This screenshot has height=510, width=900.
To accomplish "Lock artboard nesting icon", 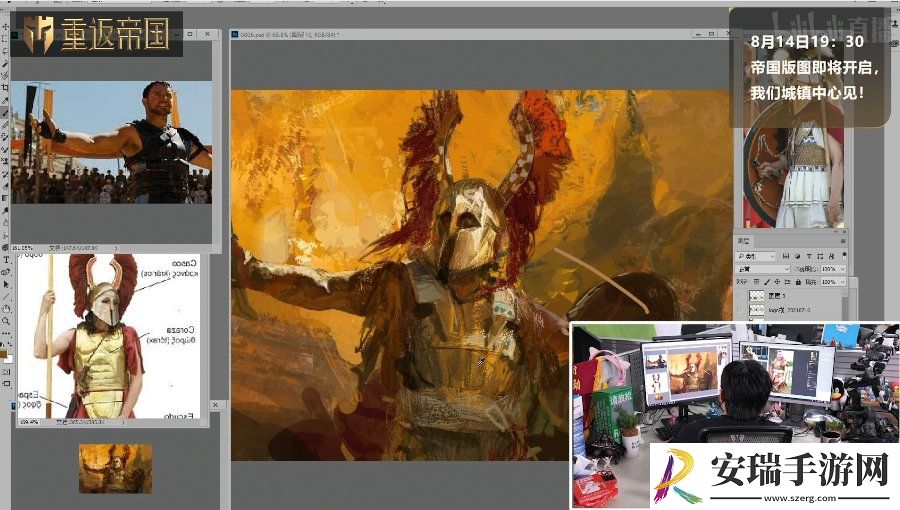I will [x=788, y=282].
